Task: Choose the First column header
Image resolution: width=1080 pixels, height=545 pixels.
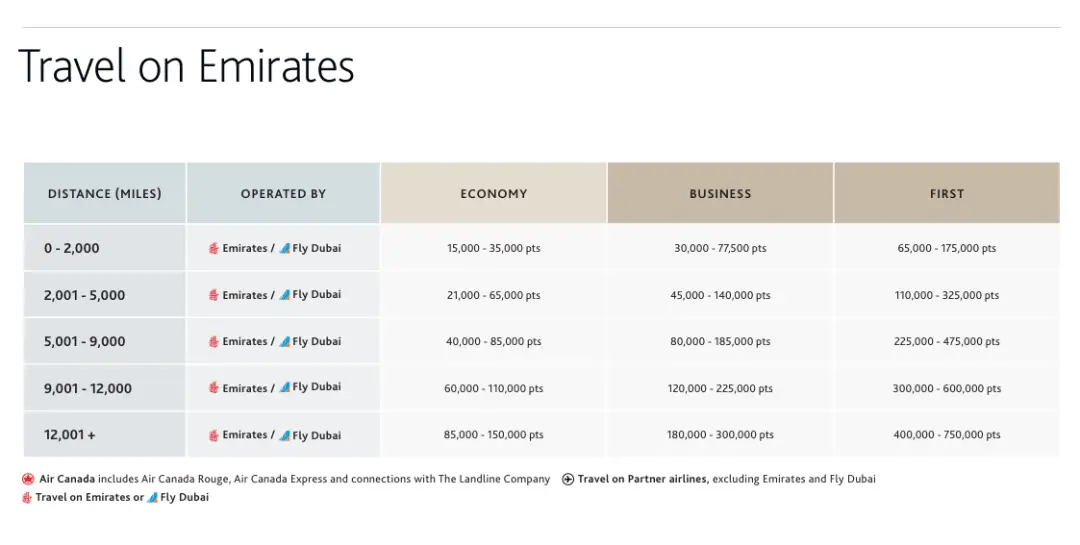Action: point(946,194)
